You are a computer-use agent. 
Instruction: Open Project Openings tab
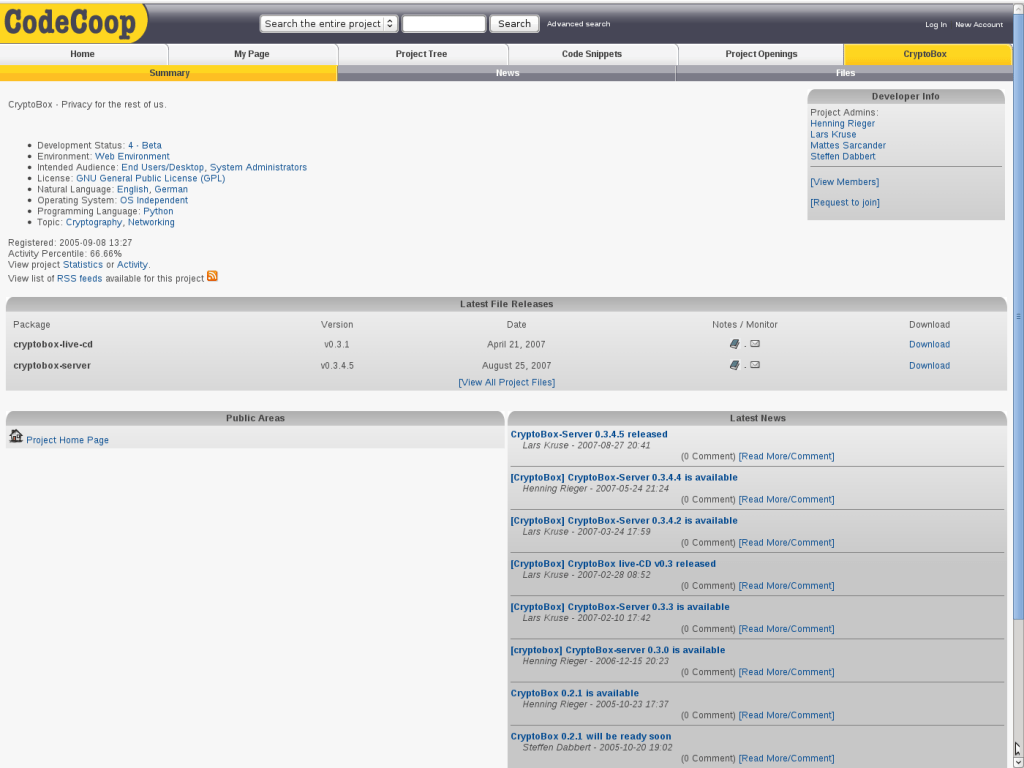coord(761,54)
